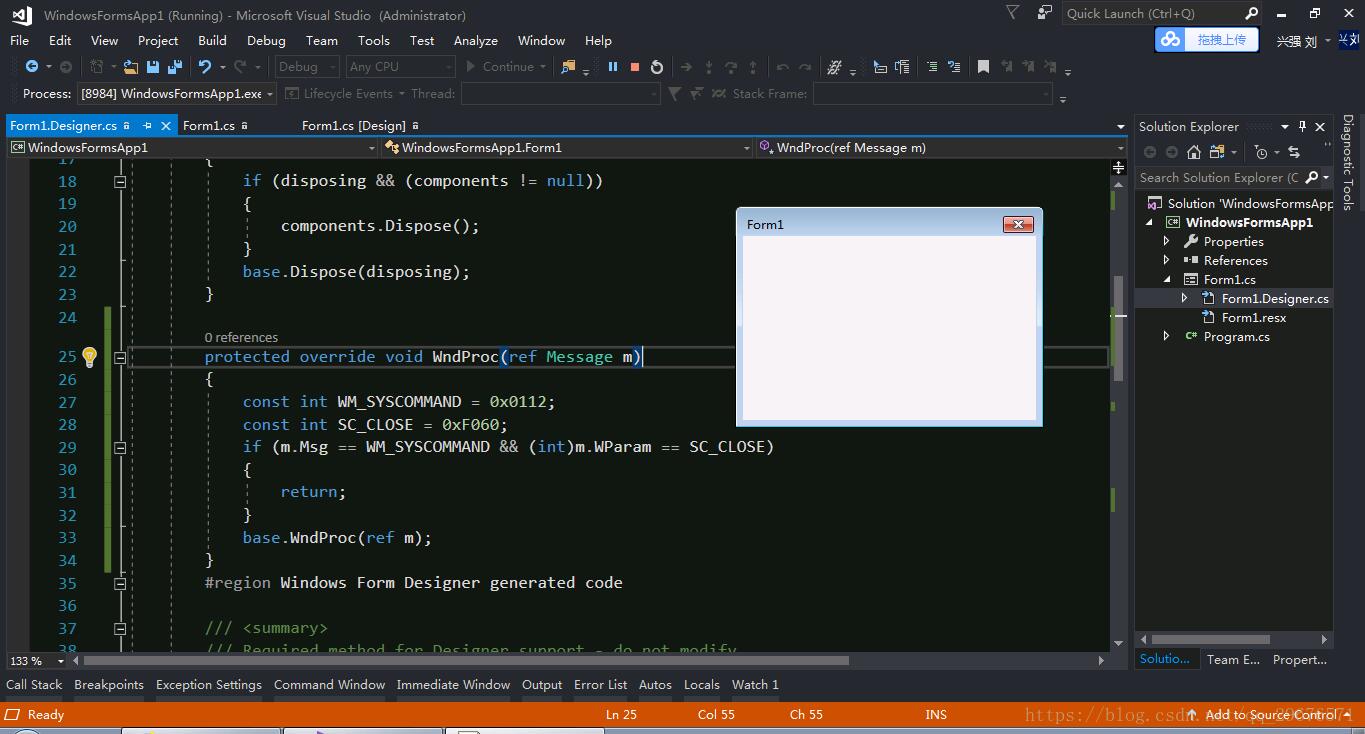
Task: Switch to the Form1.cs editor tab
Action: tap(209, 126)
